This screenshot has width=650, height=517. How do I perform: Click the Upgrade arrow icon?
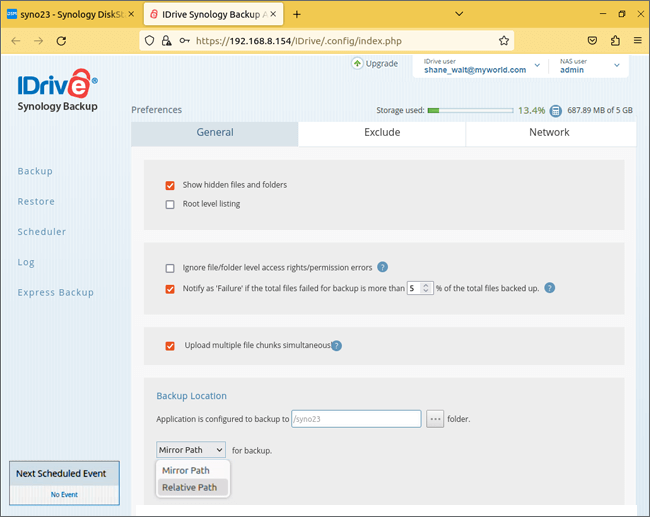pos(357,63)
